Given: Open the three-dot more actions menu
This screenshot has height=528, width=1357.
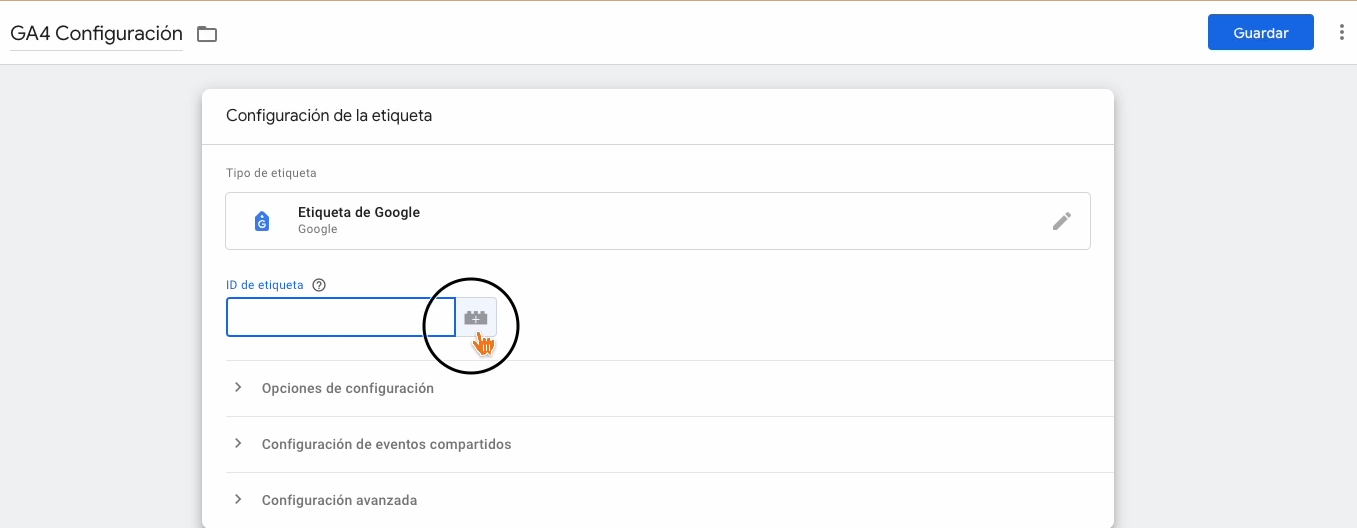Looking at the screenshot, I should (x=1341, y=33).
